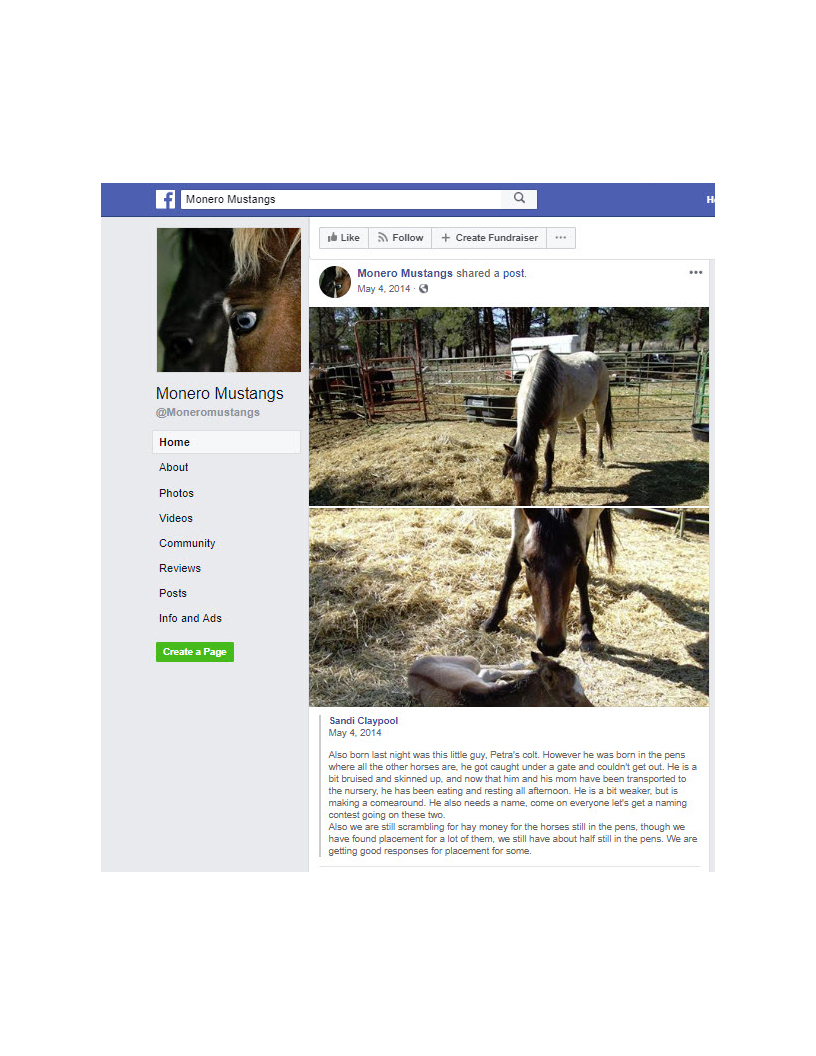Click the Monero Mustangs post avatar
Screen dimensions: 816x1056
pos(335,282)
